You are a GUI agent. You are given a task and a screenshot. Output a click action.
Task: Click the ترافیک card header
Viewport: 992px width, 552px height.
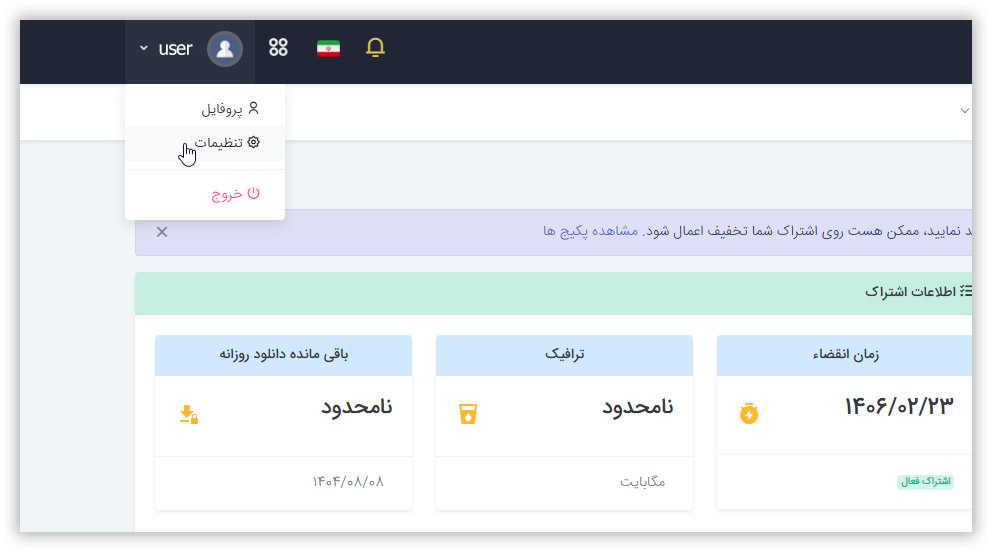click(564, 354)
